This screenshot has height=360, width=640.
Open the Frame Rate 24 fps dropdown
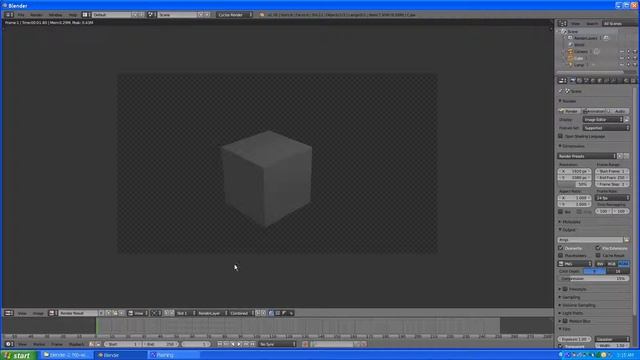point(612,198)
